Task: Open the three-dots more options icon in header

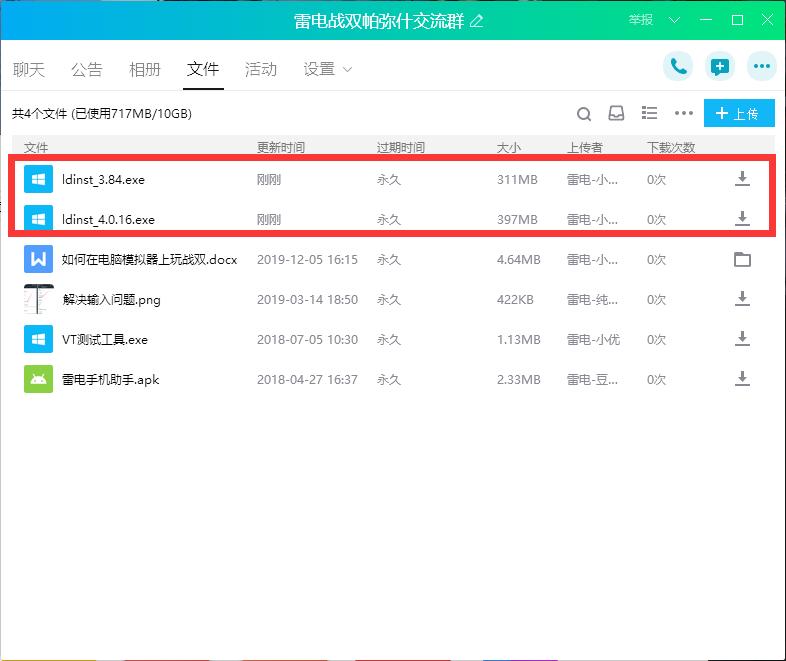Action: [x=762, y=67]
